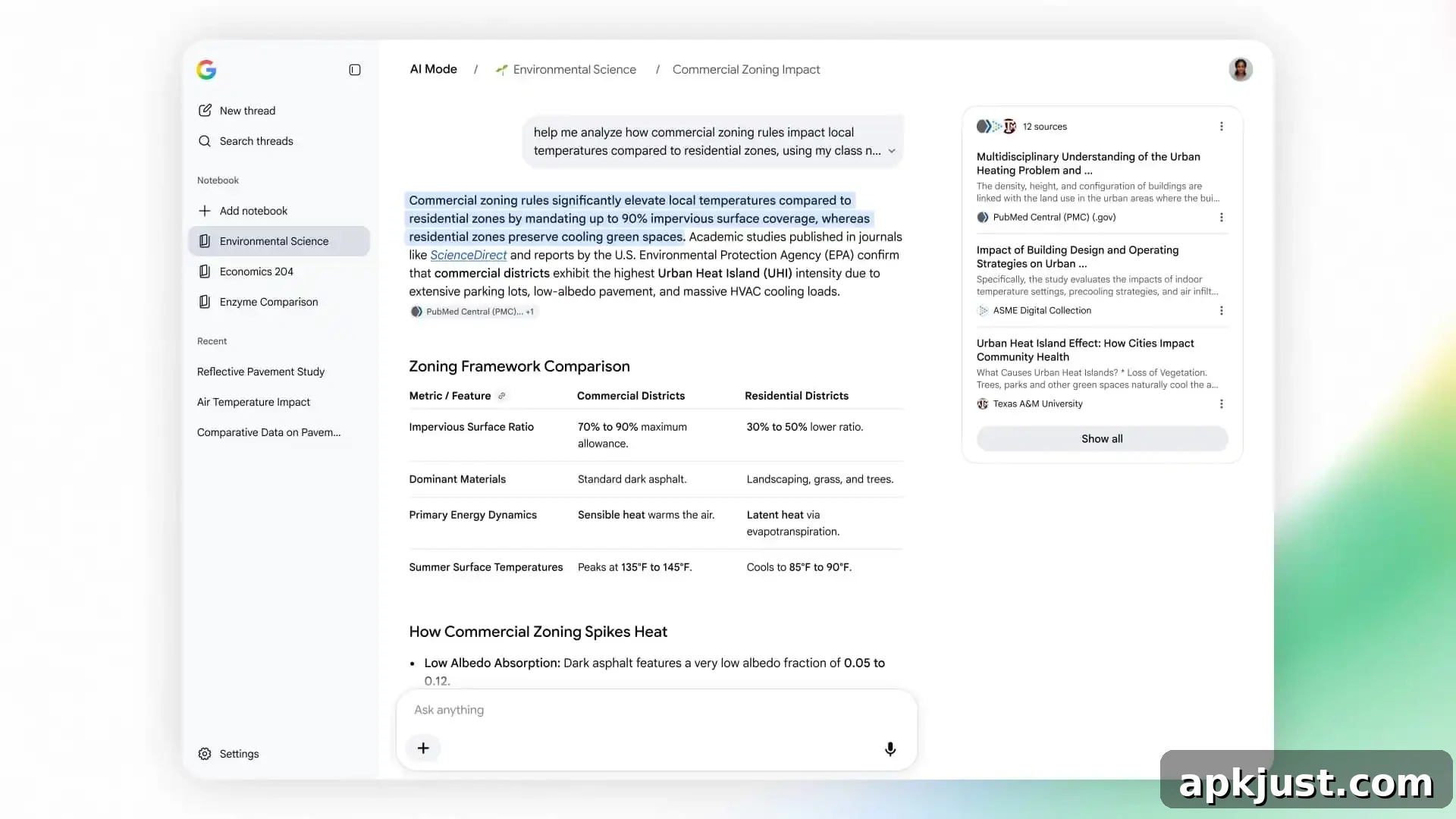Open Impact of Building Design source
The image size is (1456, 819).
pos(1078,256)
